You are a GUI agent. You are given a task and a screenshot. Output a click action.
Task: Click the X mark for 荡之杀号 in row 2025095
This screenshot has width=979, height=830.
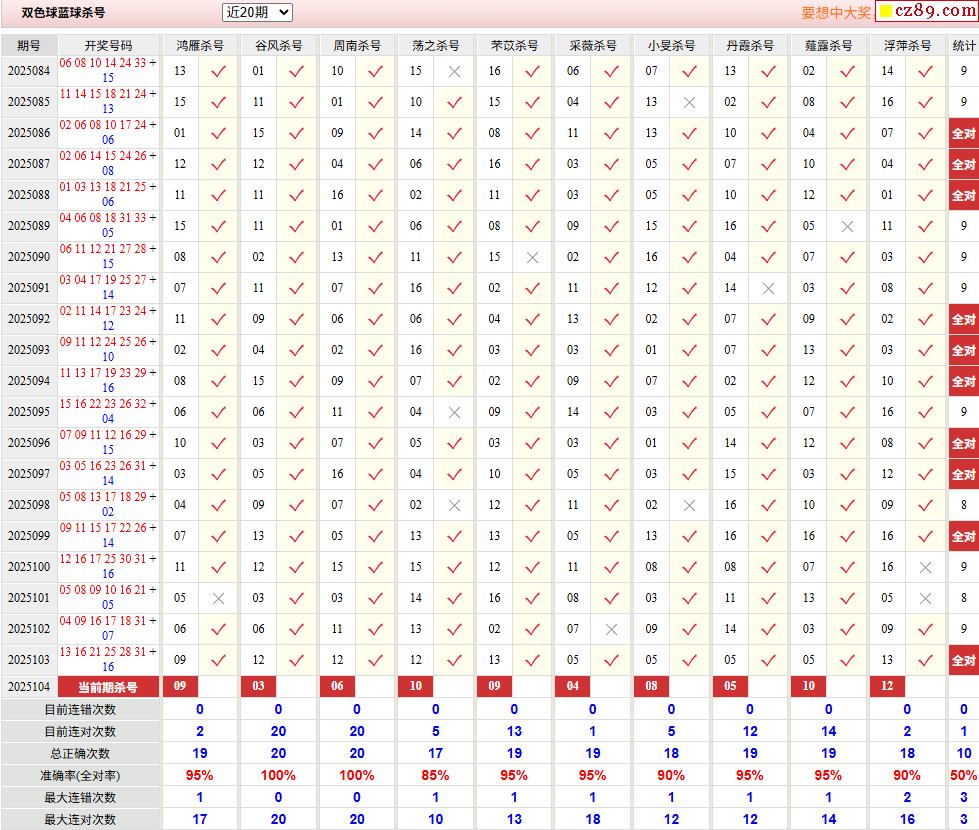coord(455,413)
